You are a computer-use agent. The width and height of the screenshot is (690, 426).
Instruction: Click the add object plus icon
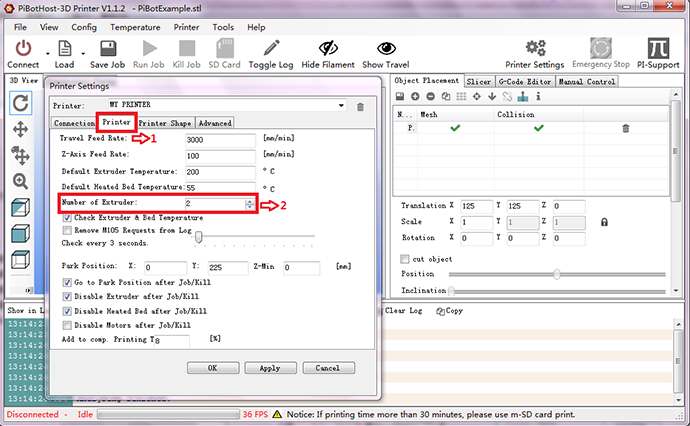pos(415,96)
